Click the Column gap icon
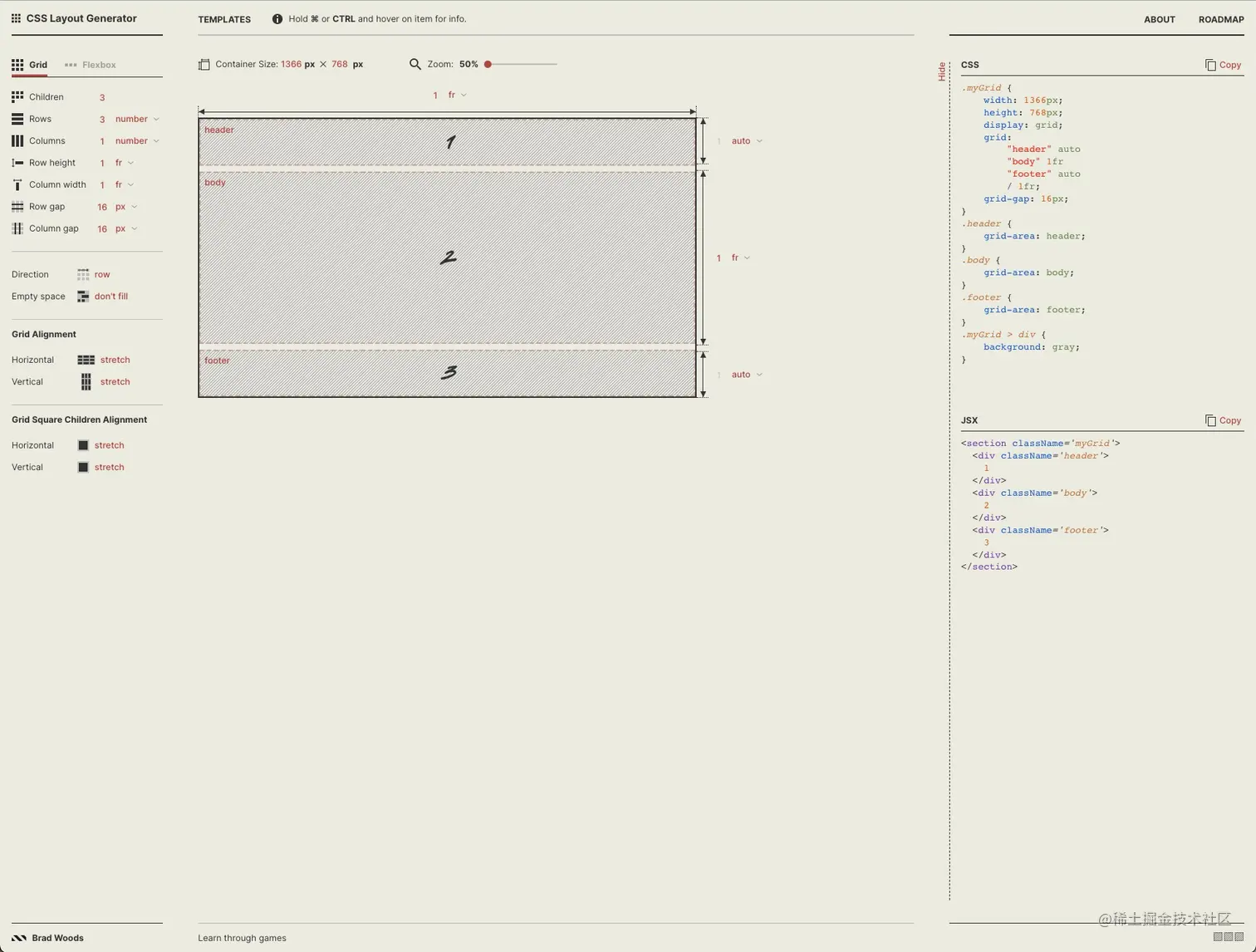The width and height of the screenshot is (1256, 952). pos(17,228)
